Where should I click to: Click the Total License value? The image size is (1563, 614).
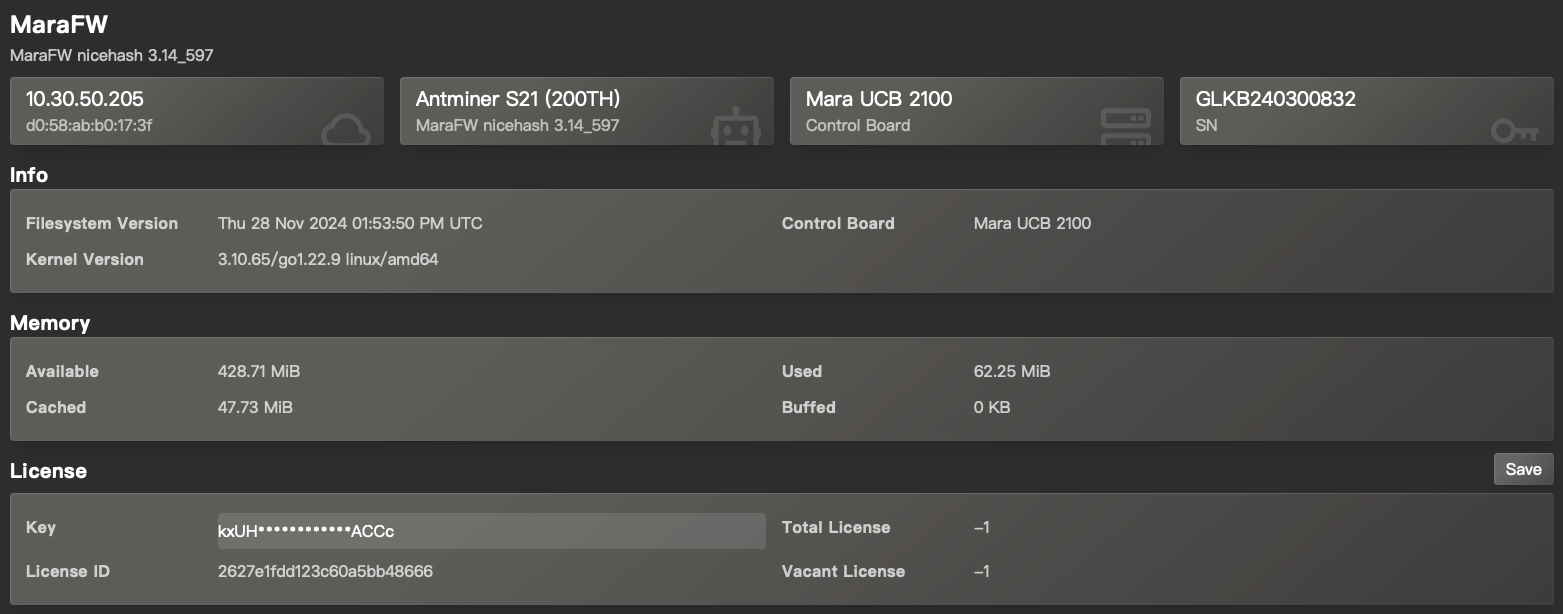point(981,527)
